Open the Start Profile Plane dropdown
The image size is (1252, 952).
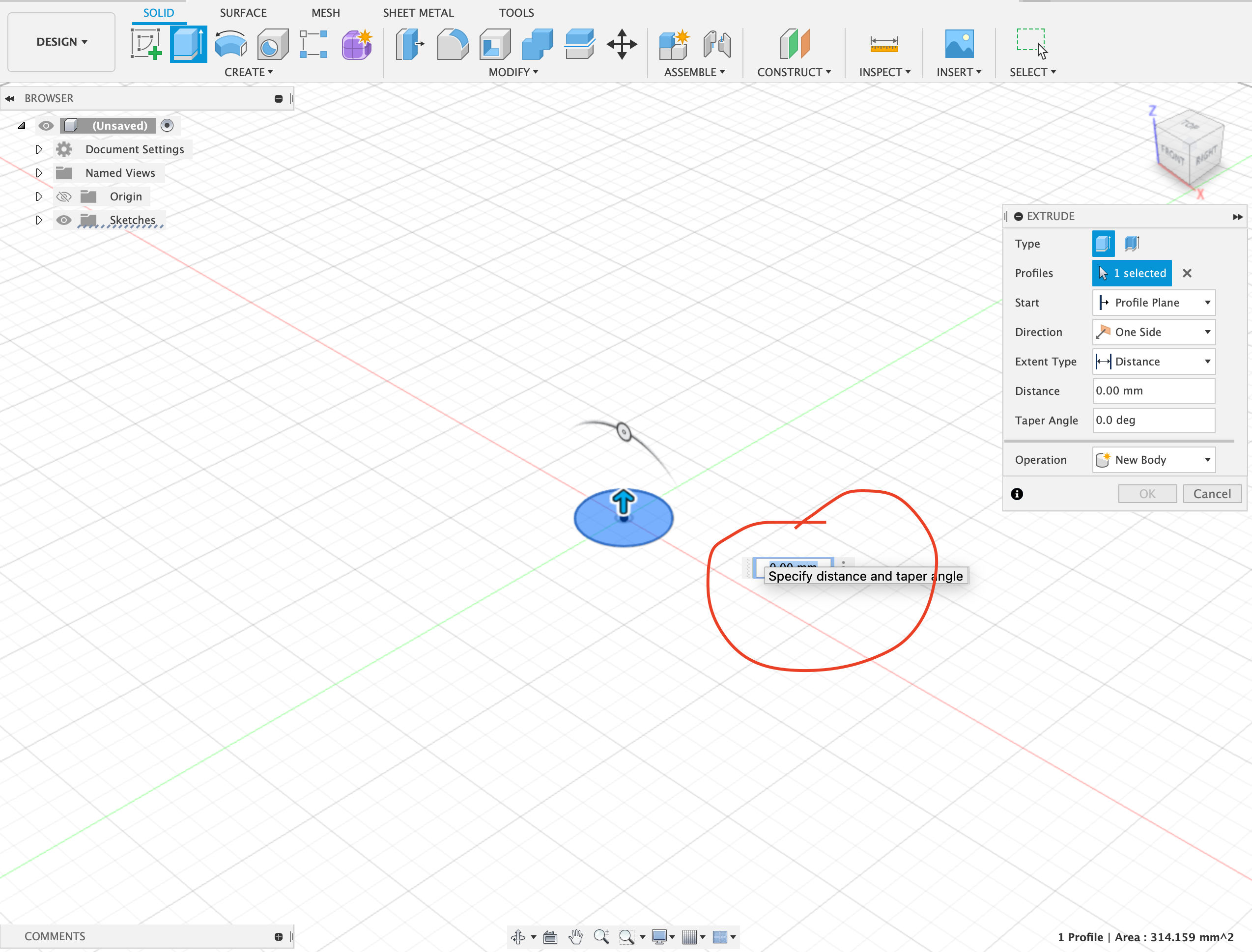[x=1153, y=303]
